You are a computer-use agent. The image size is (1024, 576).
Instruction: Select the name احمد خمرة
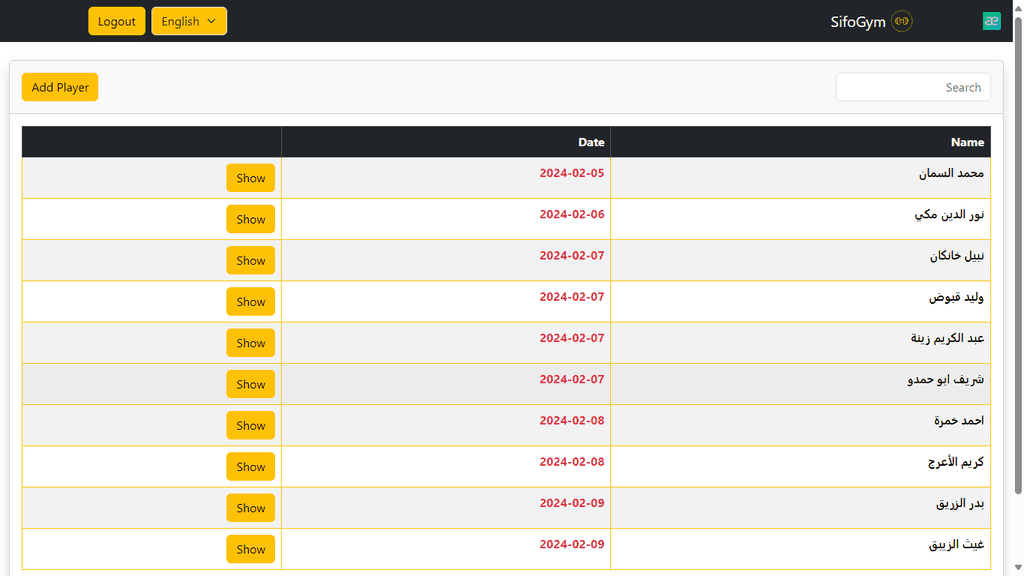tap(959, 420)
